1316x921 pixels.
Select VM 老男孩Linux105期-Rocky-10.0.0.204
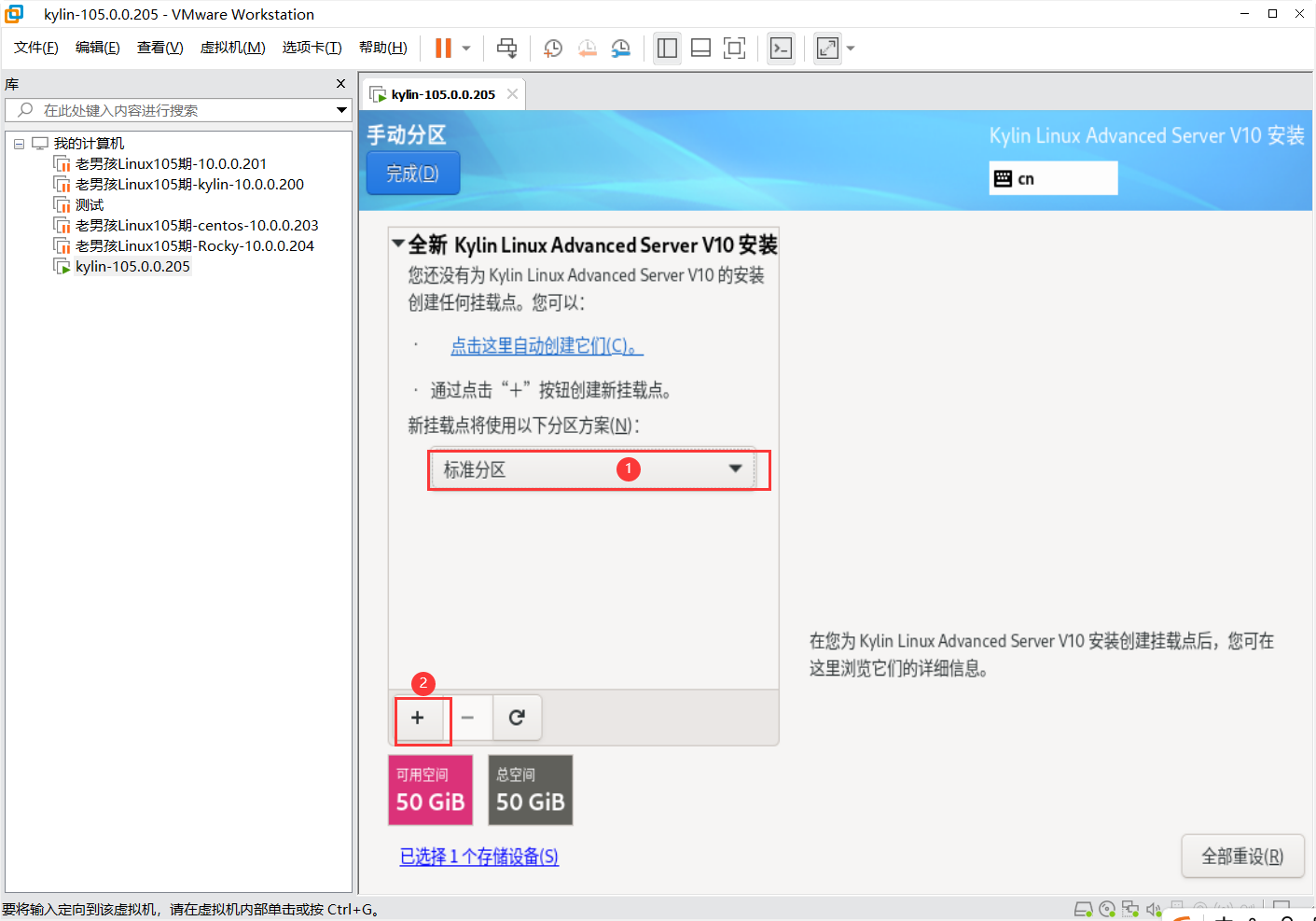click(195, 246)
